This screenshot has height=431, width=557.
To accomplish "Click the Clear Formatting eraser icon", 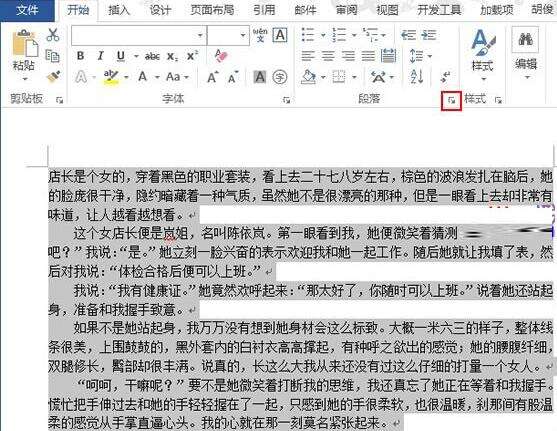I will (x=221, y=56).
